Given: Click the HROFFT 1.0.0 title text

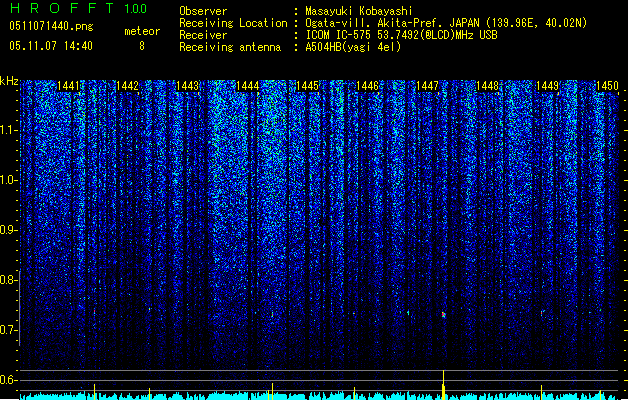Looking at the screenshot, I should [79, 8].
